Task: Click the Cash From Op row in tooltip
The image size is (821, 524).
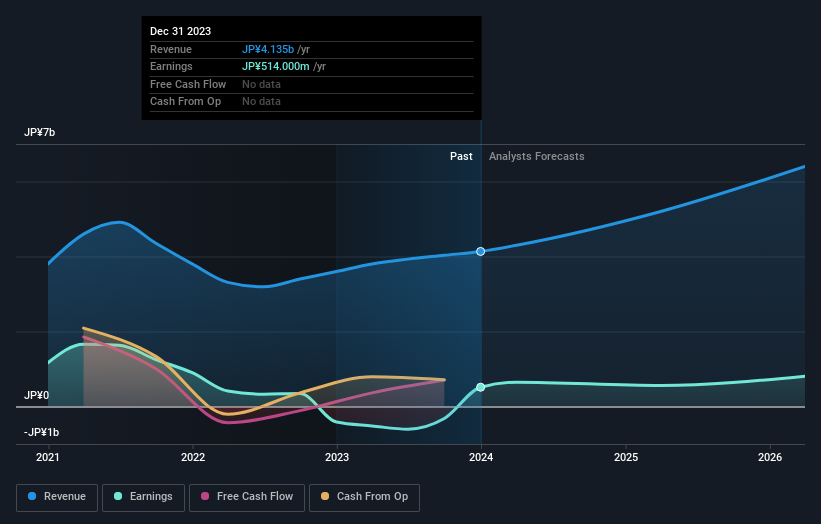Action: pos(312,102)
